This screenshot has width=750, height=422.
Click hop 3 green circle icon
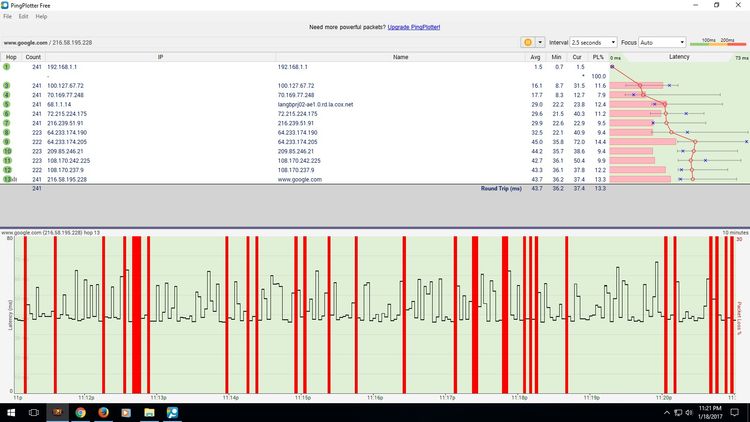(7, 86)
